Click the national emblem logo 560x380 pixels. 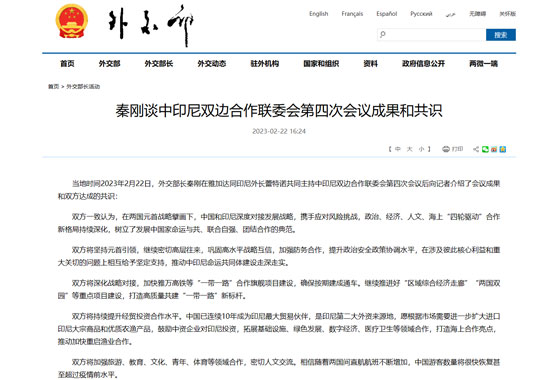[x=72, y=21]
